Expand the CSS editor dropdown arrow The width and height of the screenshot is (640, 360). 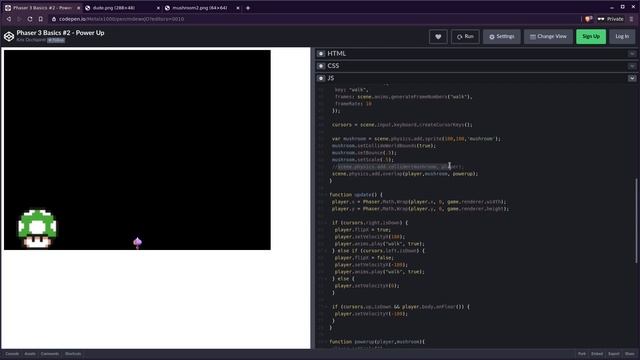pyautogui.click(x=632, y=66)
